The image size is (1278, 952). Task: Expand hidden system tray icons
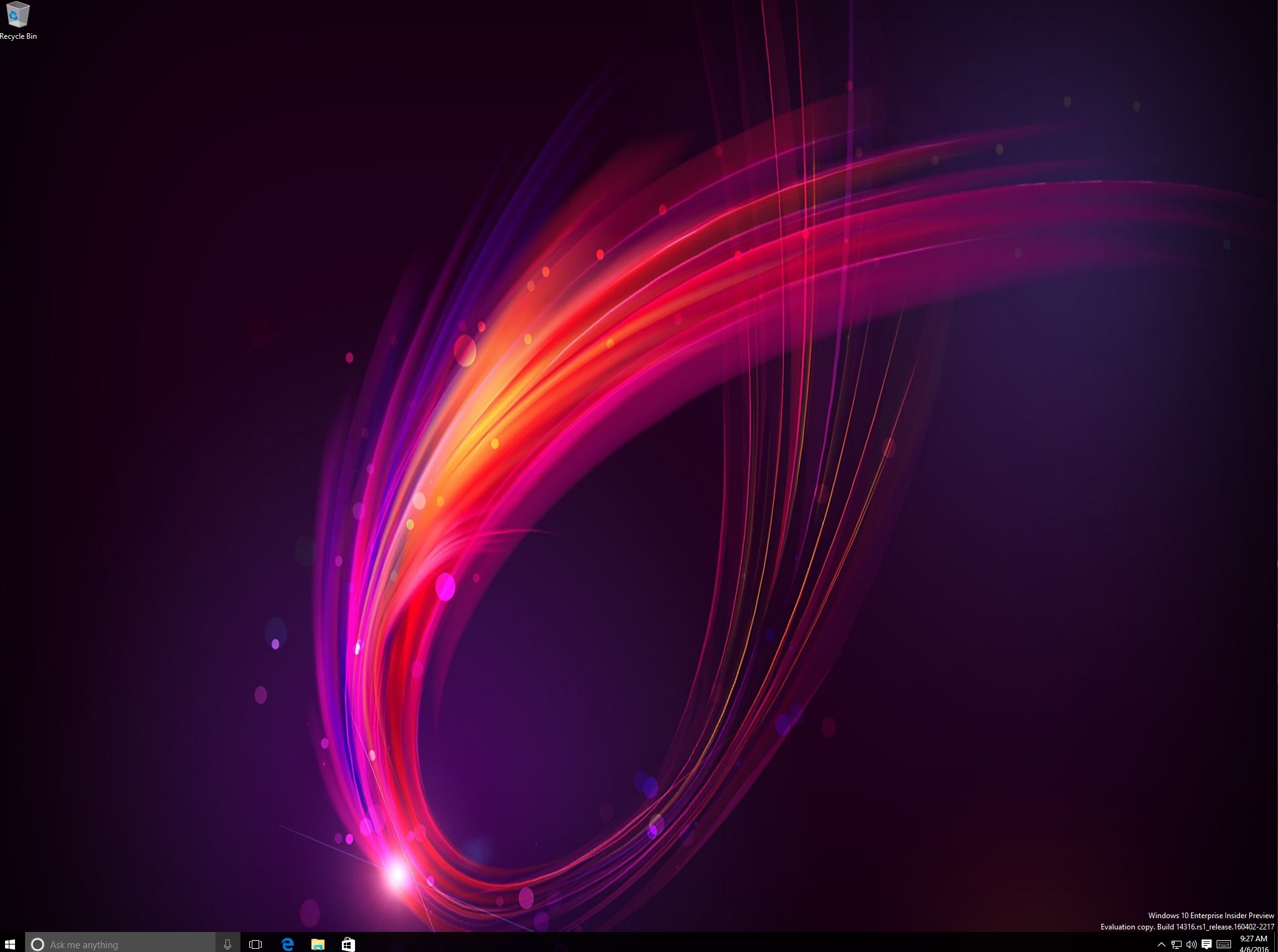[x=1162, y=944]
